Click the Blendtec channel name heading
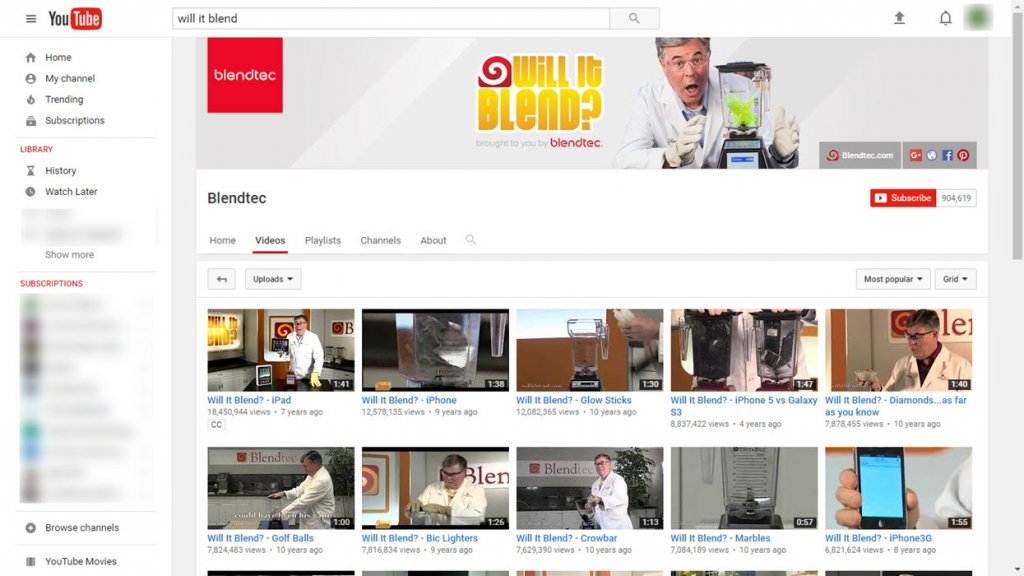Viewport: 1024px width, 576px height. point(236,198)
